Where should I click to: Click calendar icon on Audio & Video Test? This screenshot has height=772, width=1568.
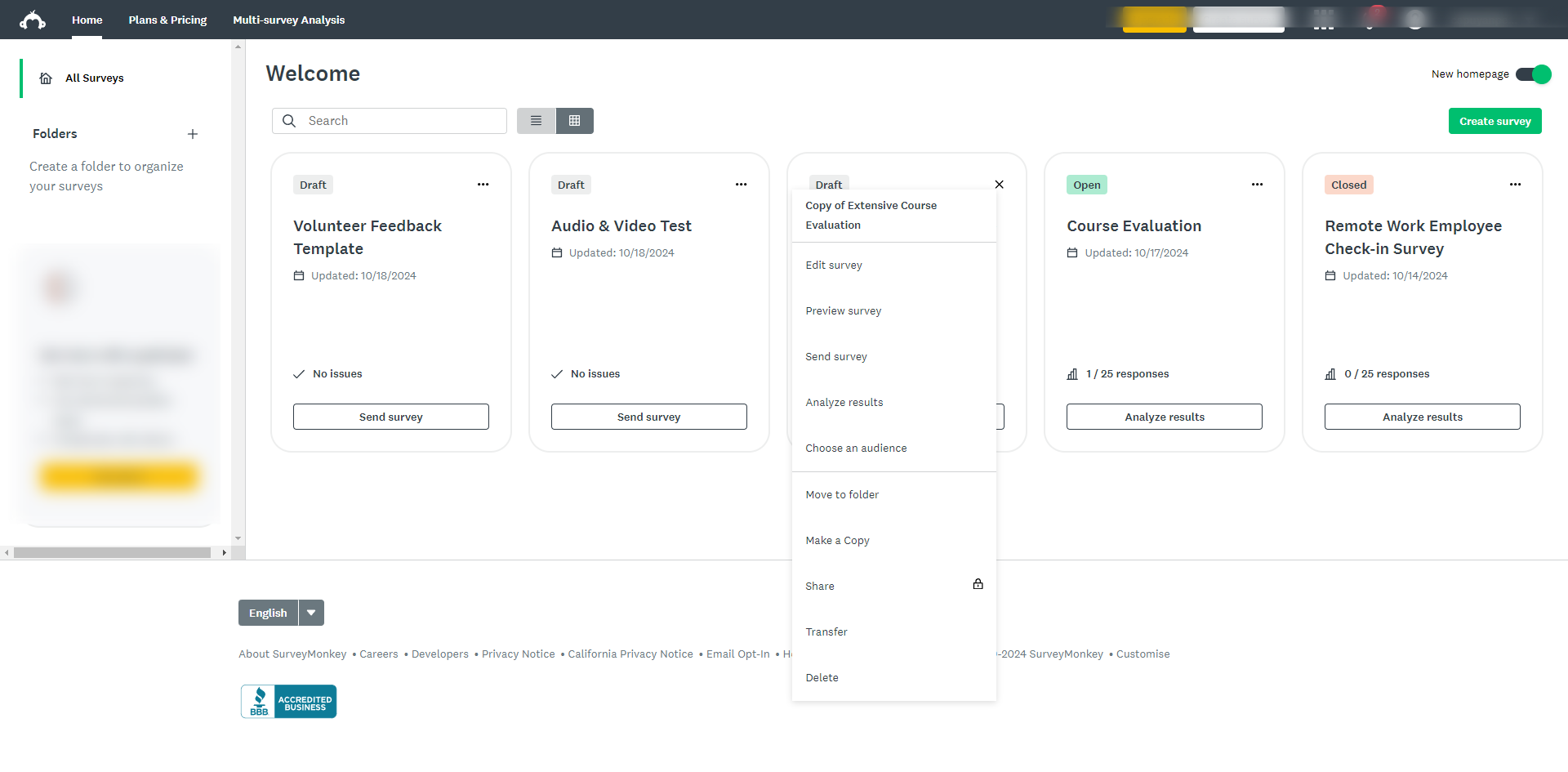click(x=557, y=253)
